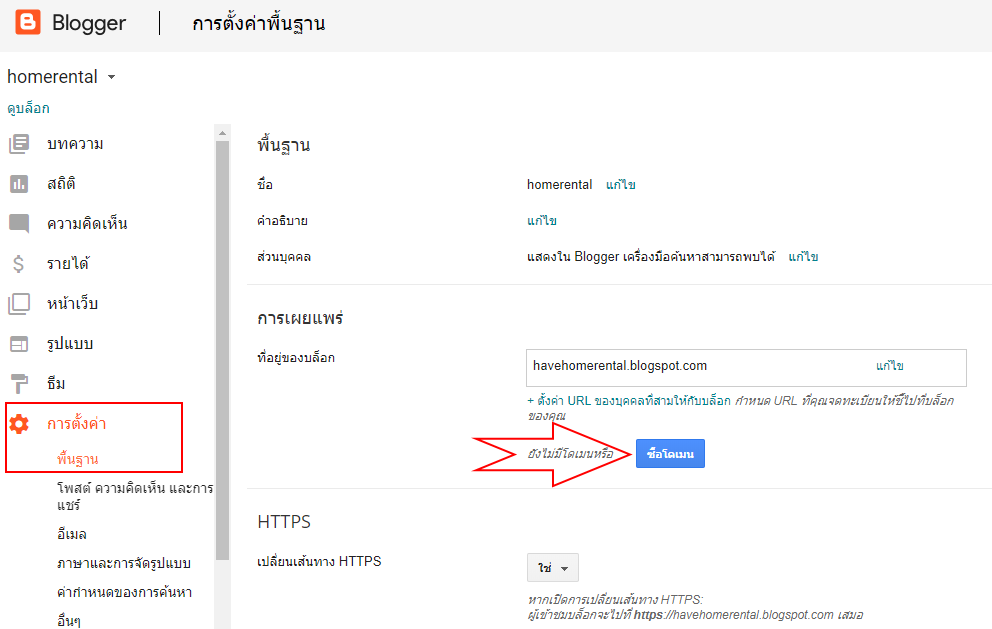This screenshot has width=992, height=629.
Task: Select รูปแบบ in the sidebar menu
Action: click(70, 344)
